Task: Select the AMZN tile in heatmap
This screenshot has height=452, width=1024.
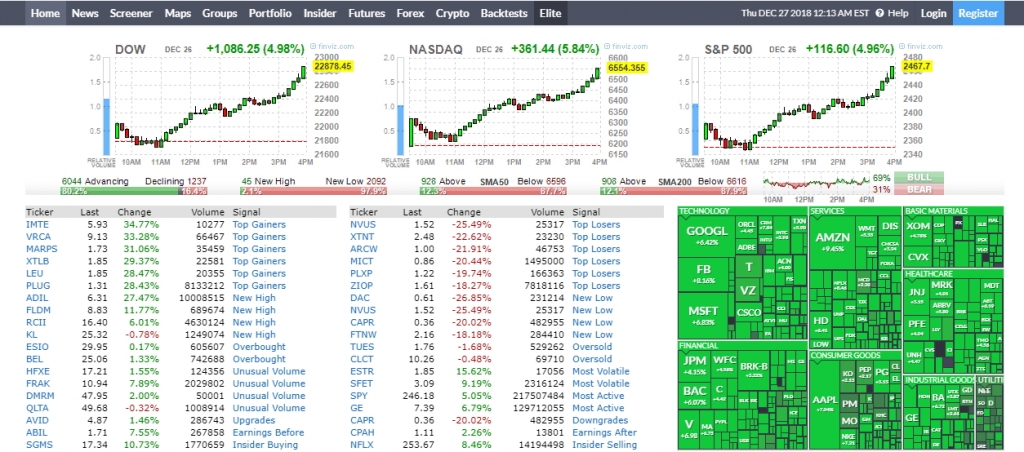Action: pos(832,242)
